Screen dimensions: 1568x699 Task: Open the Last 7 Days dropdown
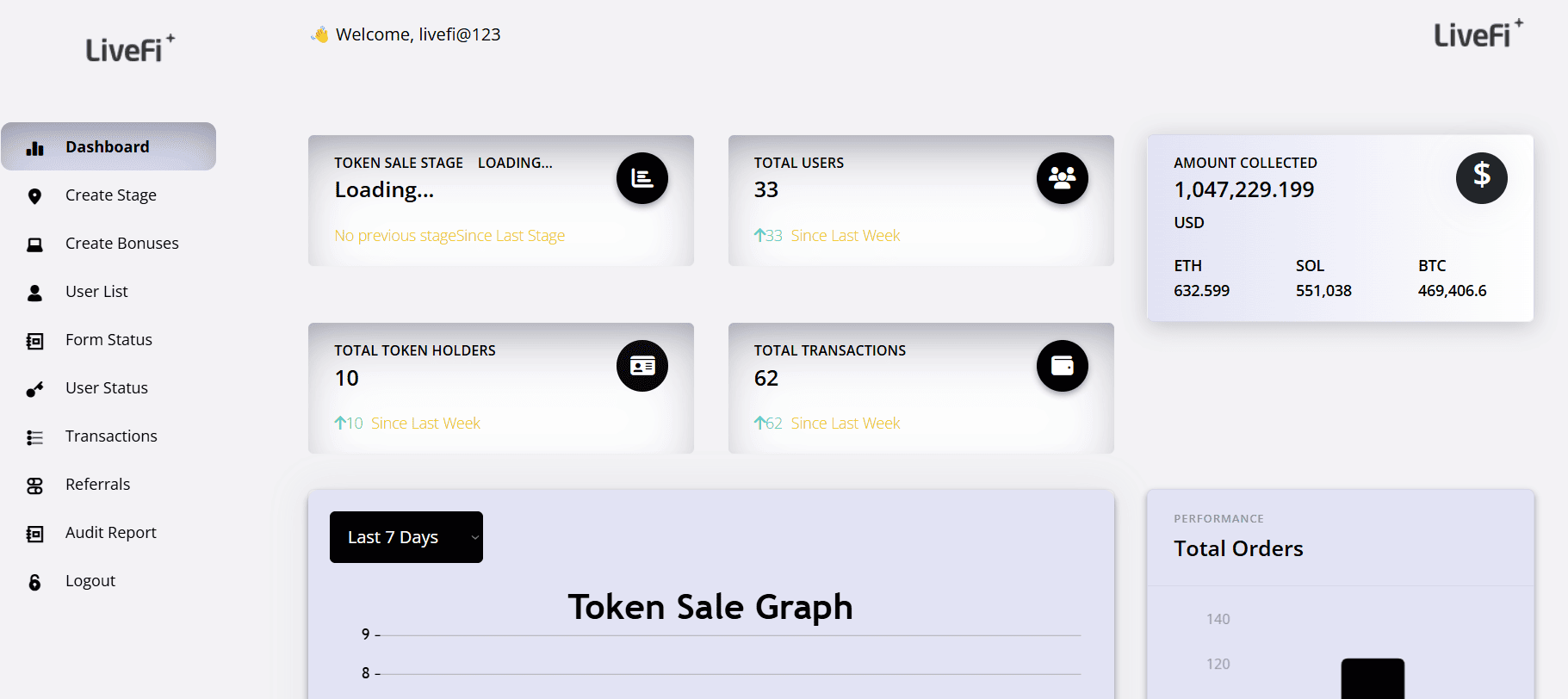[406, 537]
